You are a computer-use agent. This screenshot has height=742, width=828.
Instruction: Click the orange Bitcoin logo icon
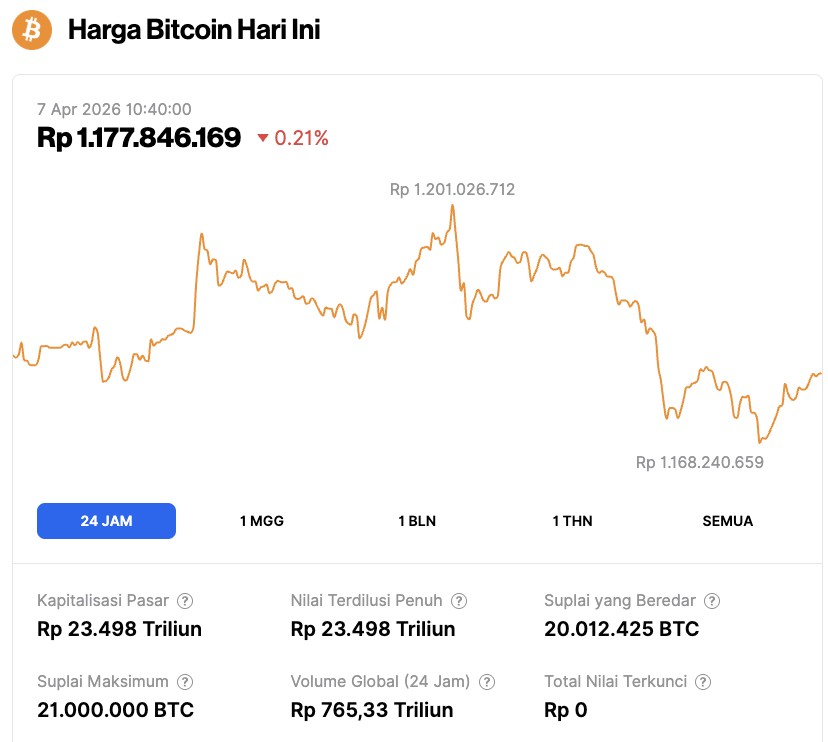(31, 30)
